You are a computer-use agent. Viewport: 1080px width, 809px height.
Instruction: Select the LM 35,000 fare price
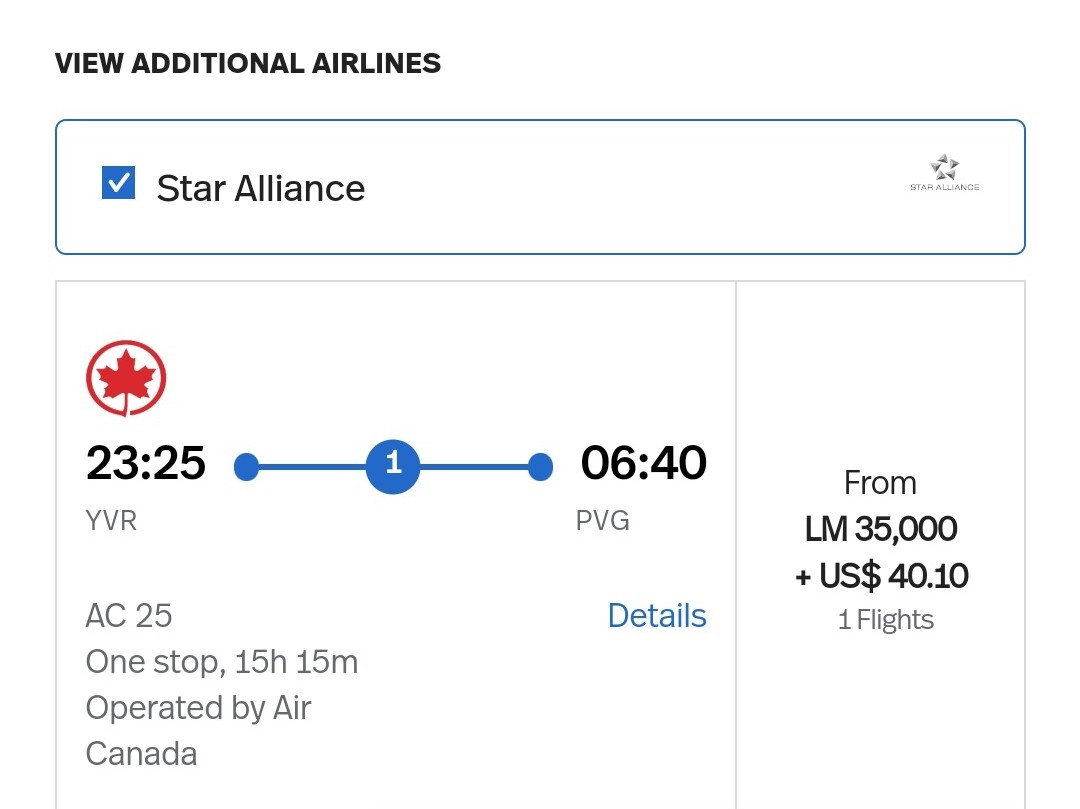(880, 529)
